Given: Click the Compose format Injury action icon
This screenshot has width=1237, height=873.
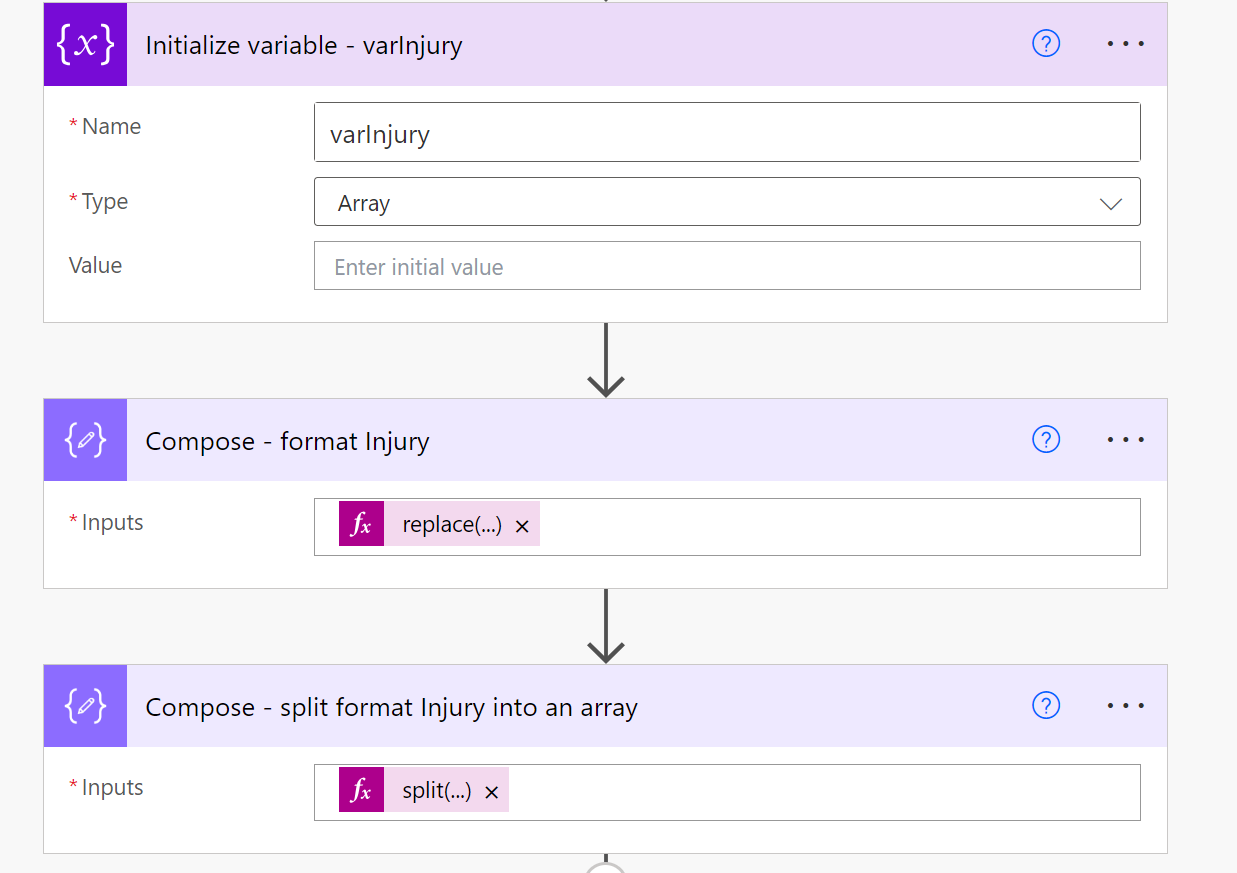Looking at the screenshot, I should [x=85, y=440].
